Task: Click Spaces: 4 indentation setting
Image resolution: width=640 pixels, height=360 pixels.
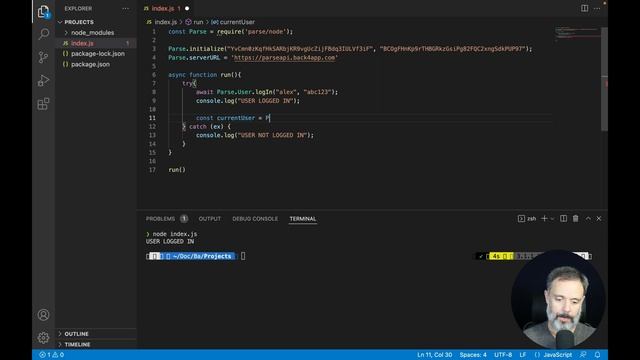Action: [x=473, y=355]
